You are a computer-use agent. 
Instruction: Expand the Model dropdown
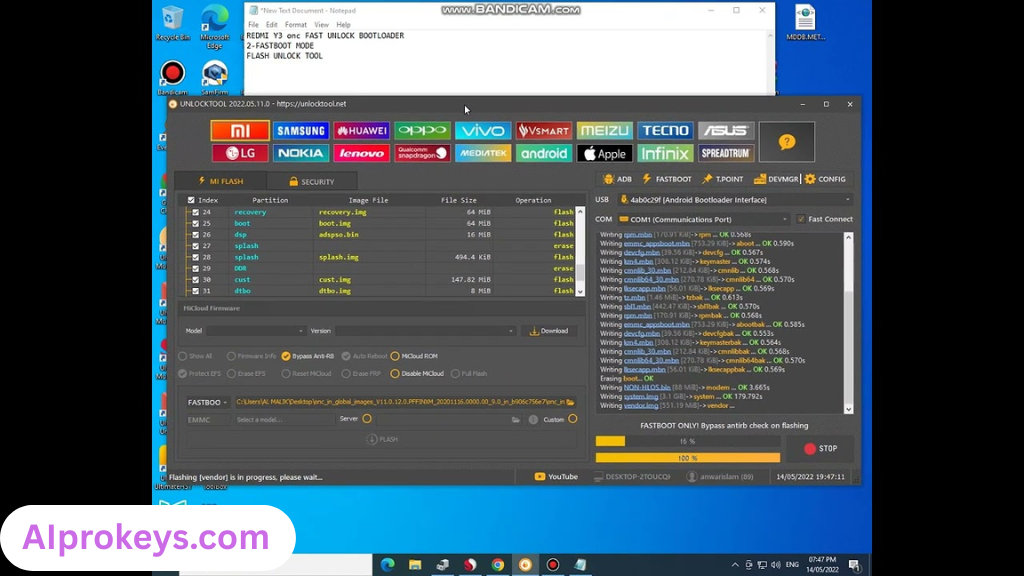[x=255, y=331]
